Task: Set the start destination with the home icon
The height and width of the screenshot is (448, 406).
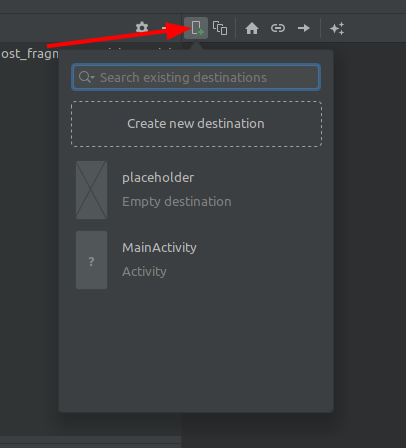Action: (252, 28)
